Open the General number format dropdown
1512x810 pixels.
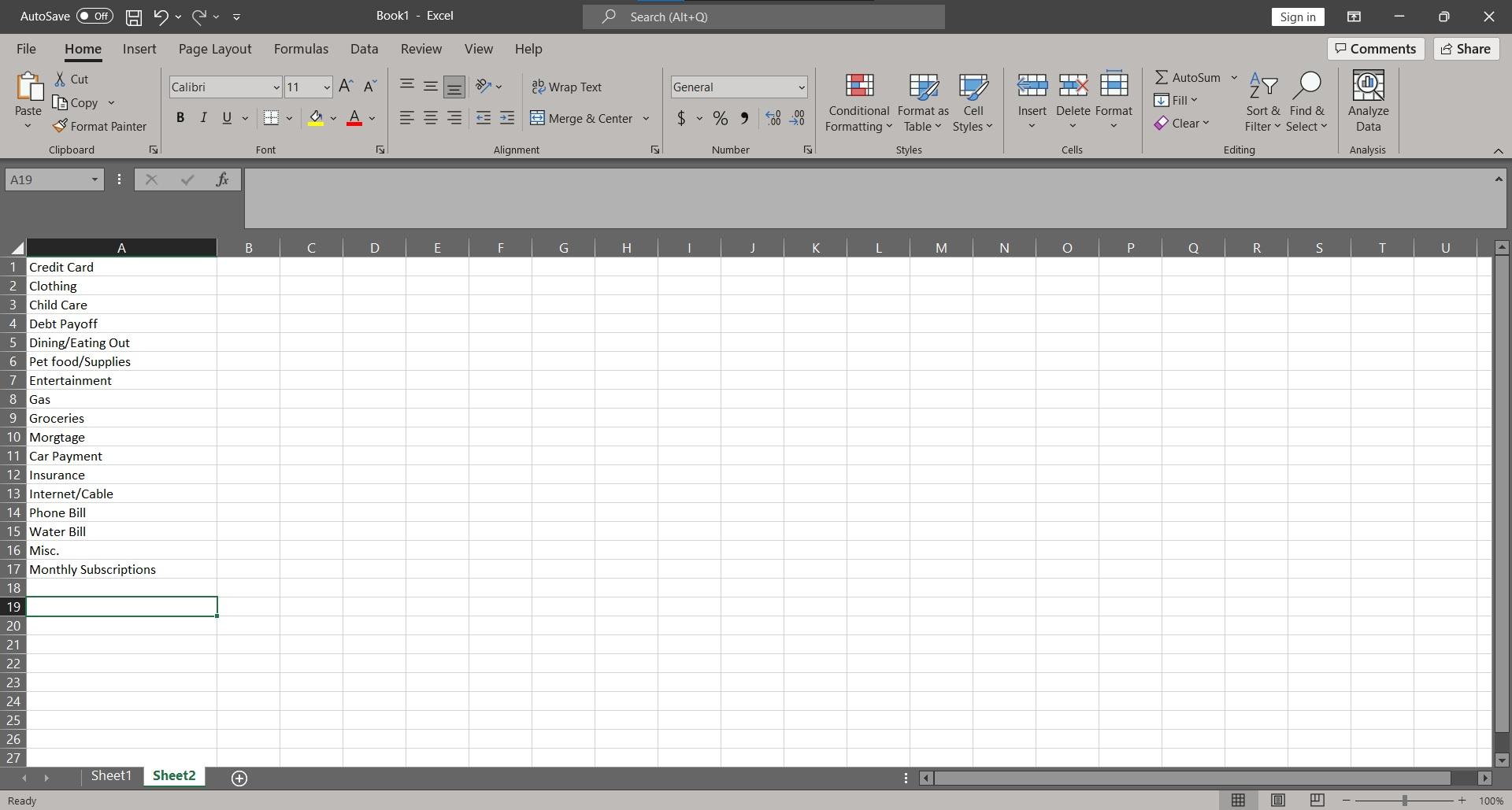click(801, 87)
